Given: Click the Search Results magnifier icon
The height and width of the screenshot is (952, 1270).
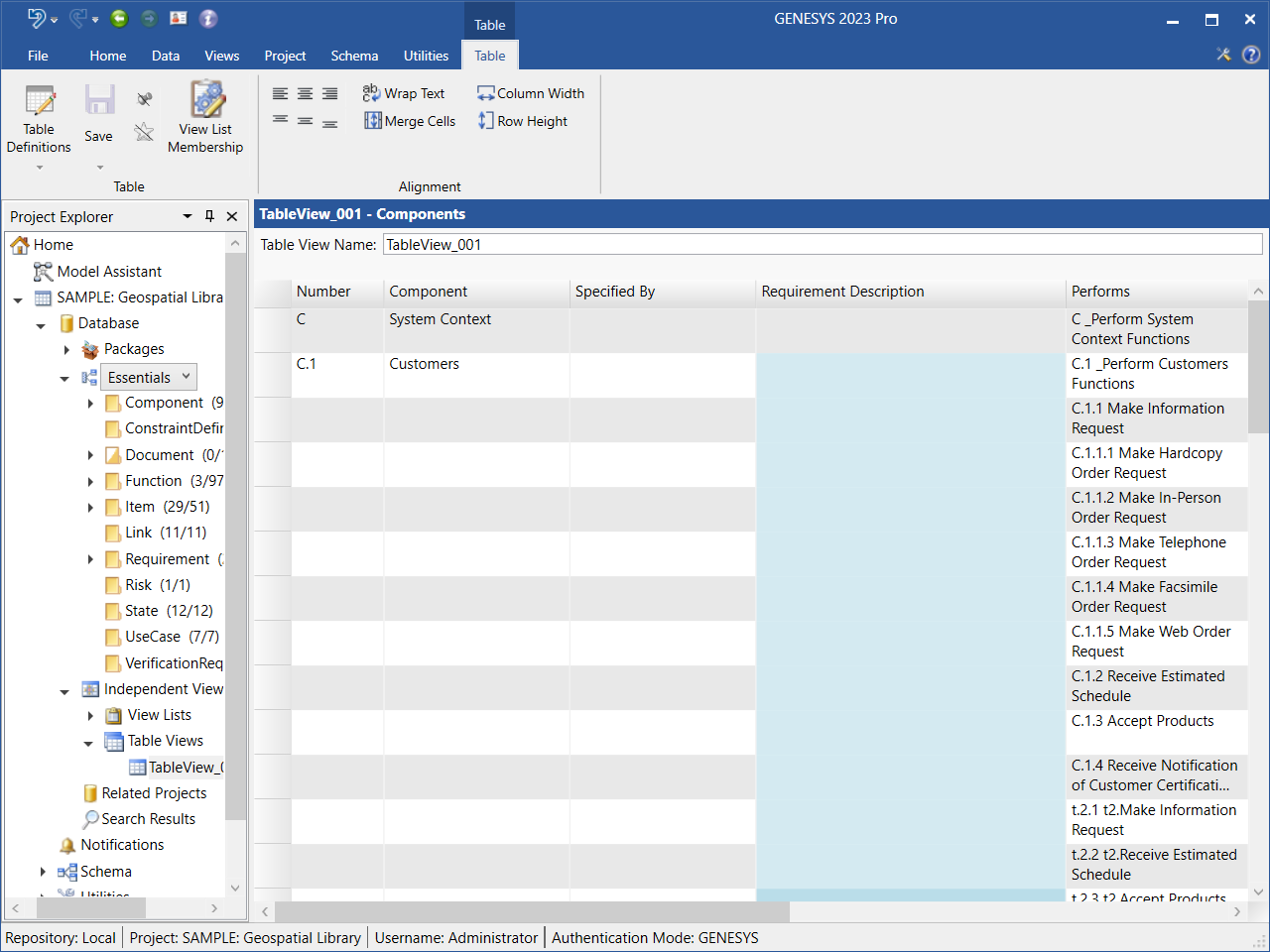Looking at the screenshot, I should point(90,819).
